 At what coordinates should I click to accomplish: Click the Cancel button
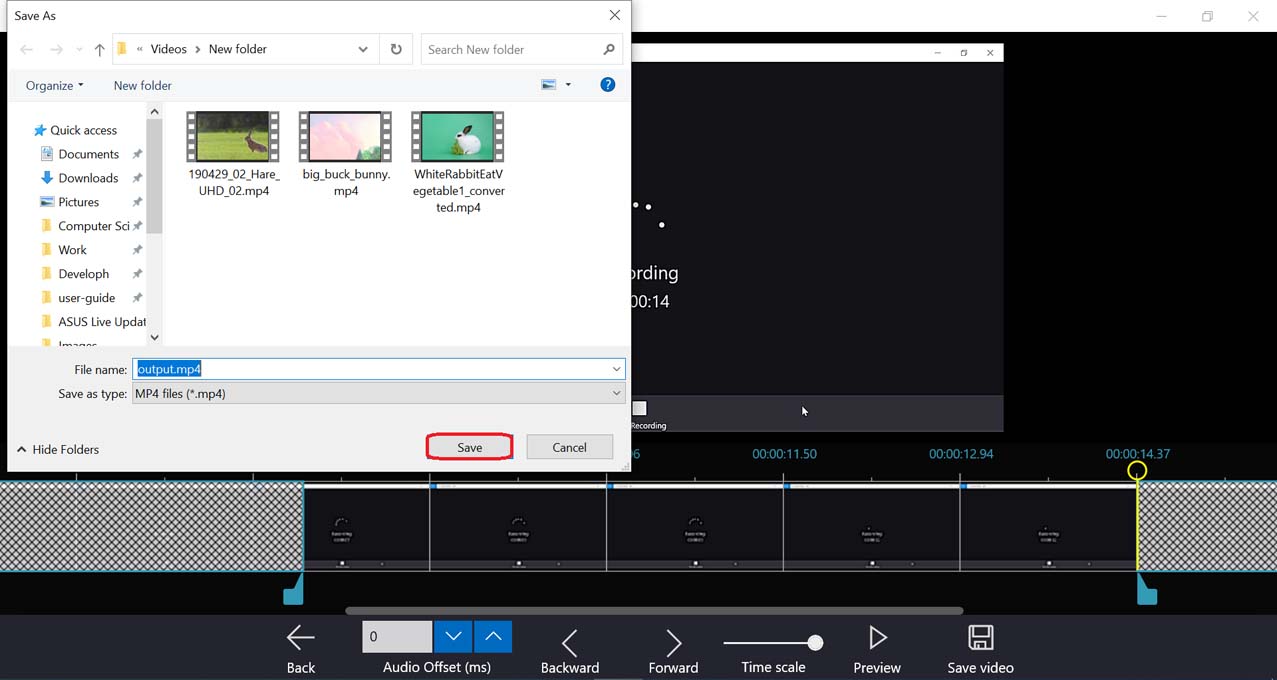[x=569, y=447]
